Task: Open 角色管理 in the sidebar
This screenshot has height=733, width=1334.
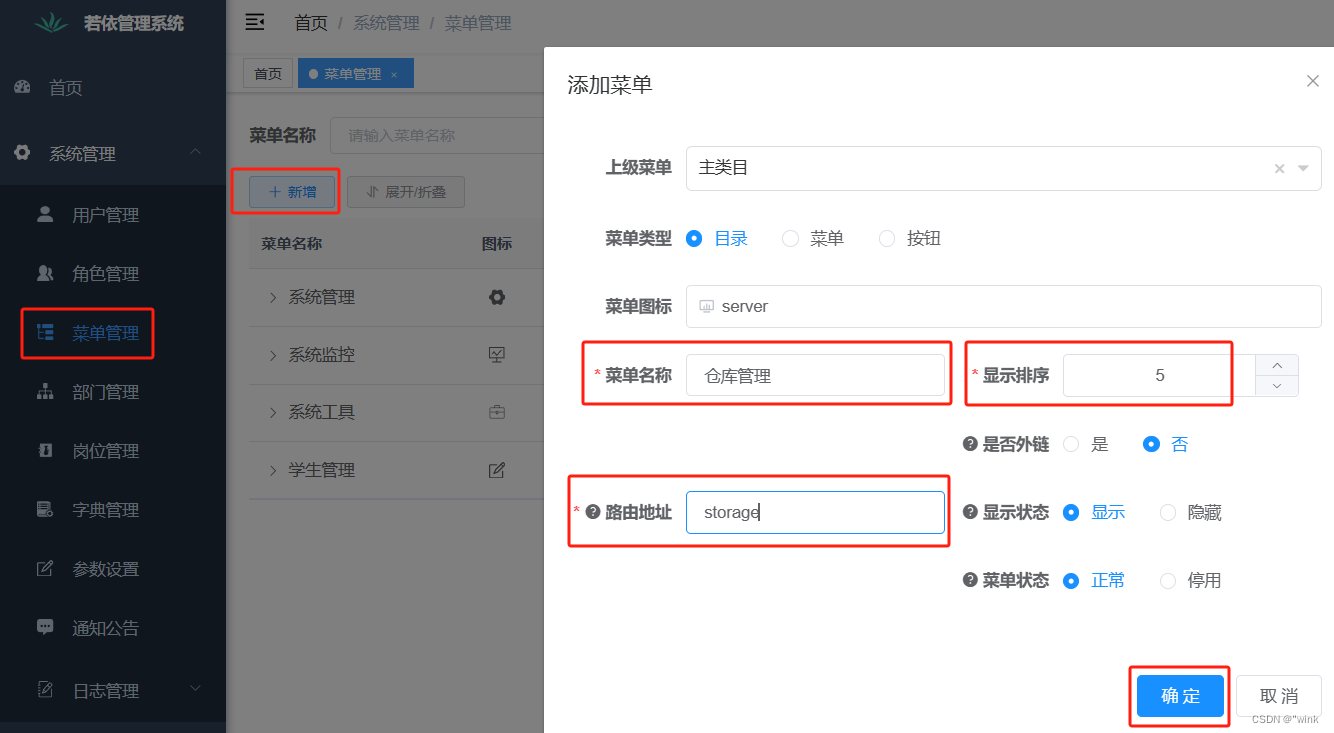Action: tap(113, 273)
